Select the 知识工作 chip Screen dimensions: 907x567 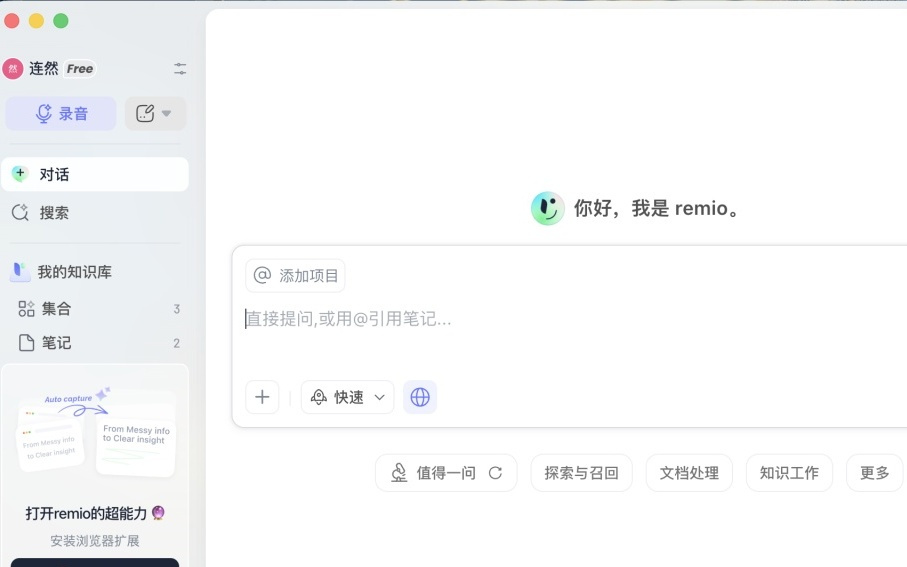pyautogui.click(x=789, y=473)
